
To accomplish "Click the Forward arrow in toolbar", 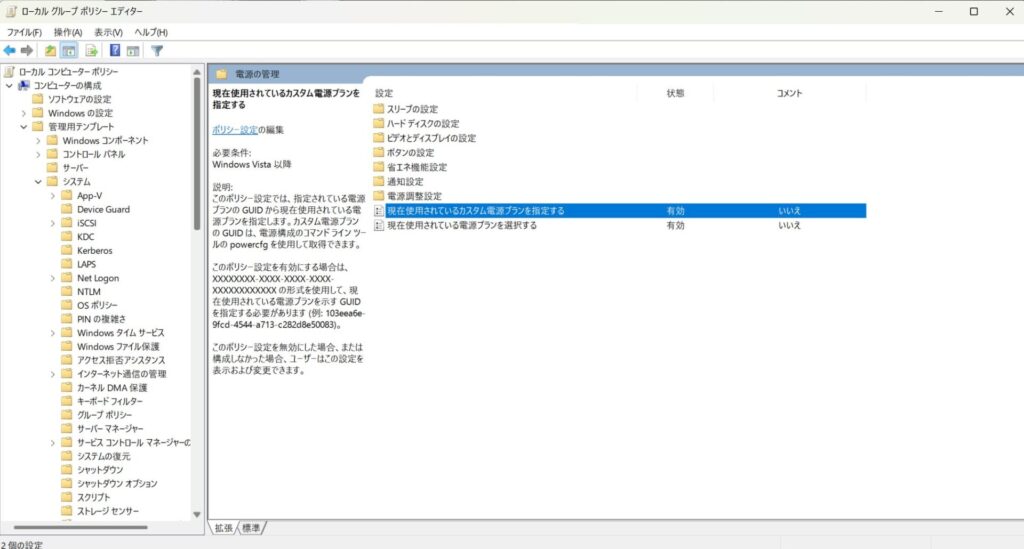I will (27, 50).
